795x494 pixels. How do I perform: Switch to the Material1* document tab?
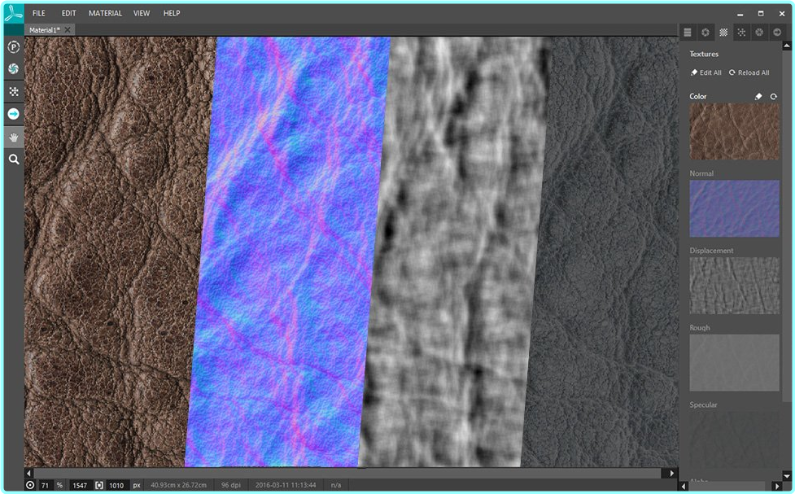pyautogui.click(x=45, y=30)
